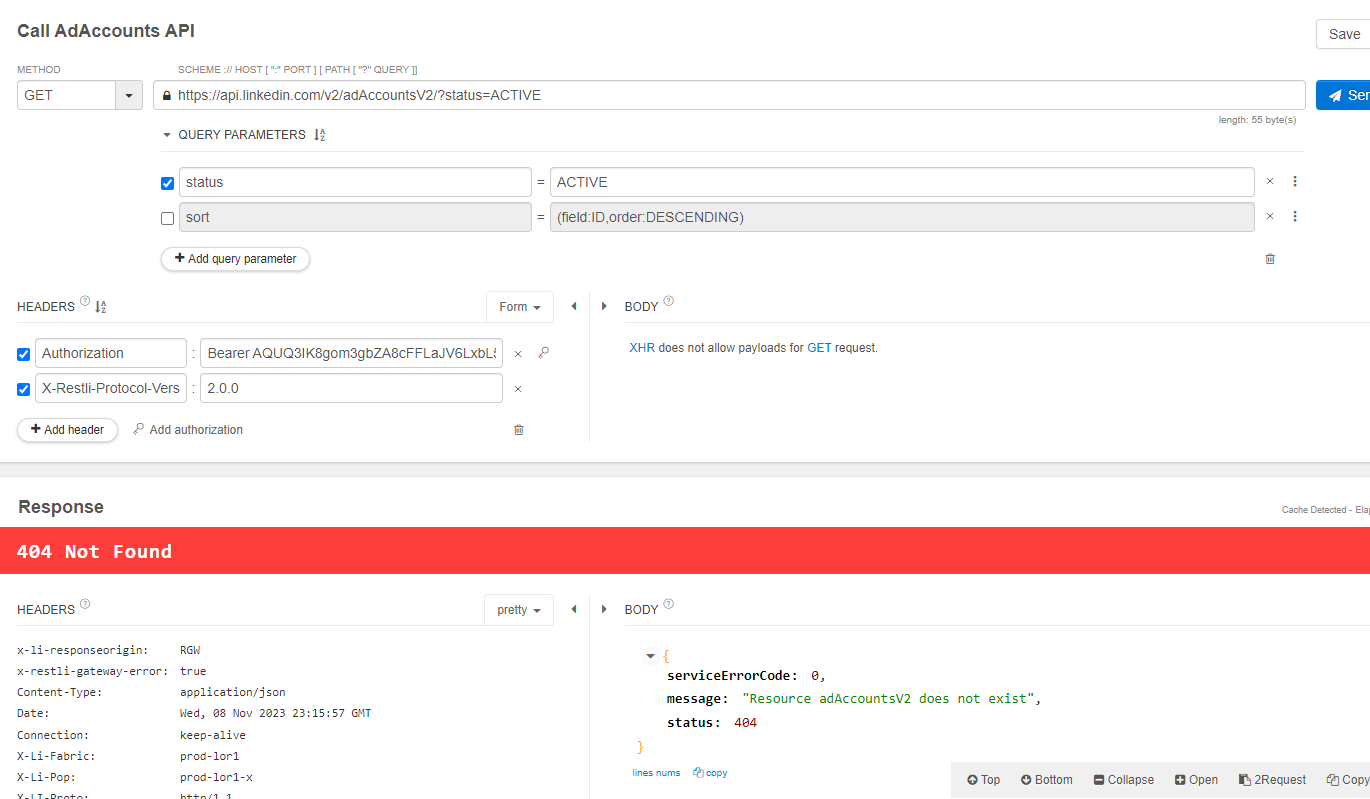
Task: Collapse request headers panel left arrow
Action: [574, 306]
